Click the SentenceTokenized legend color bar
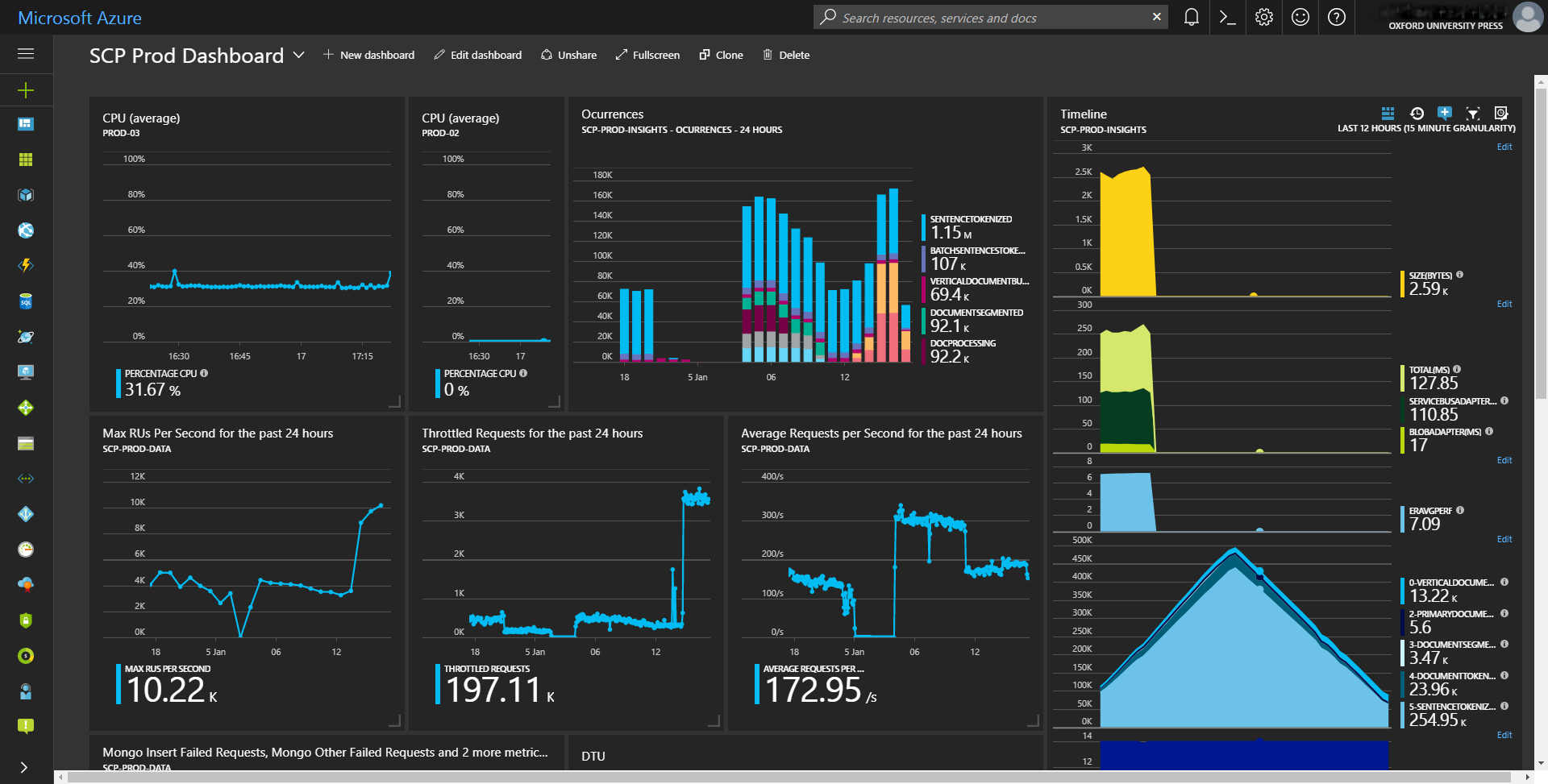Viewport: 1548px width, 784px height. coord(924,227)
